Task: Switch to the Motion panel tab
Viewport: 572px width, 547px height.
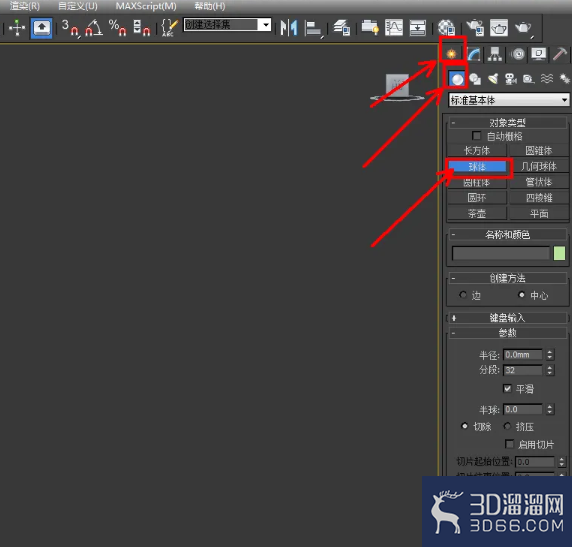Action: tap(518, 54)
